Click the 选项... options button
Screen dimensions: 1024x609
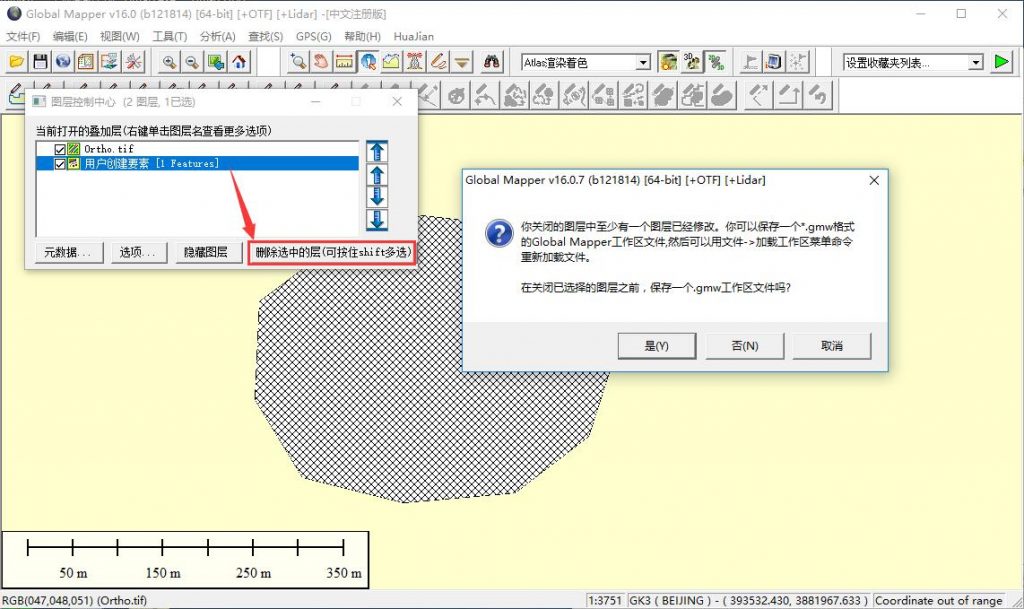coord(138,253)
